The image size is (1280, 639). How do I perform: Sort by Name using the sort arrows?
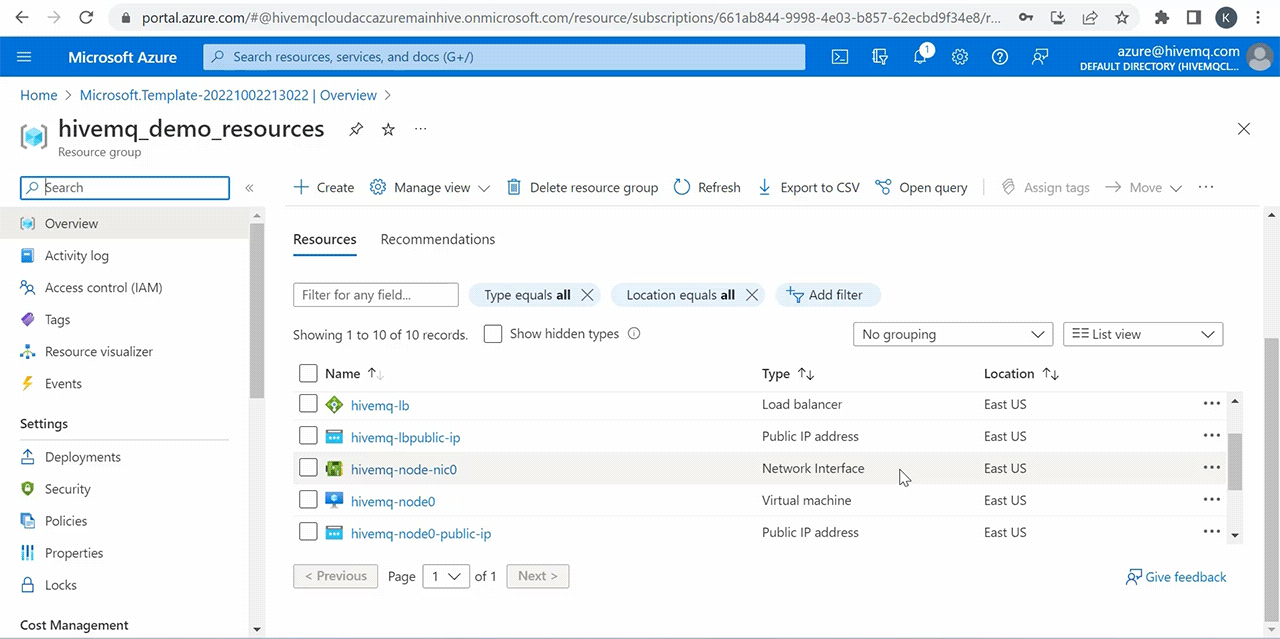(x=375, y=373)
